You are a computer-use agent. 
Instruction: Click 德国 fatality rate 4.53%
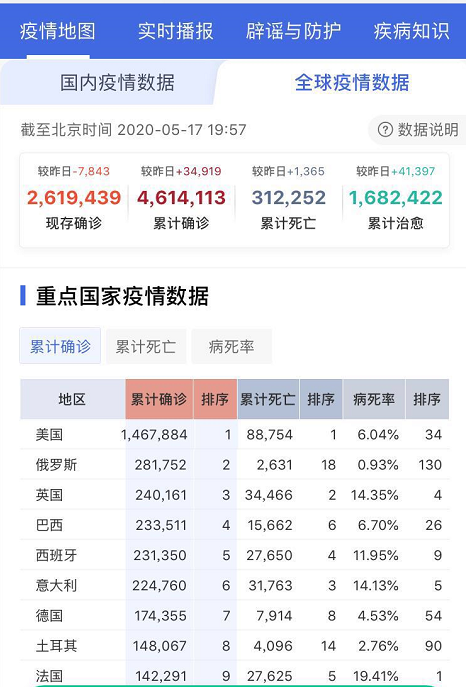tap(378, 616)
